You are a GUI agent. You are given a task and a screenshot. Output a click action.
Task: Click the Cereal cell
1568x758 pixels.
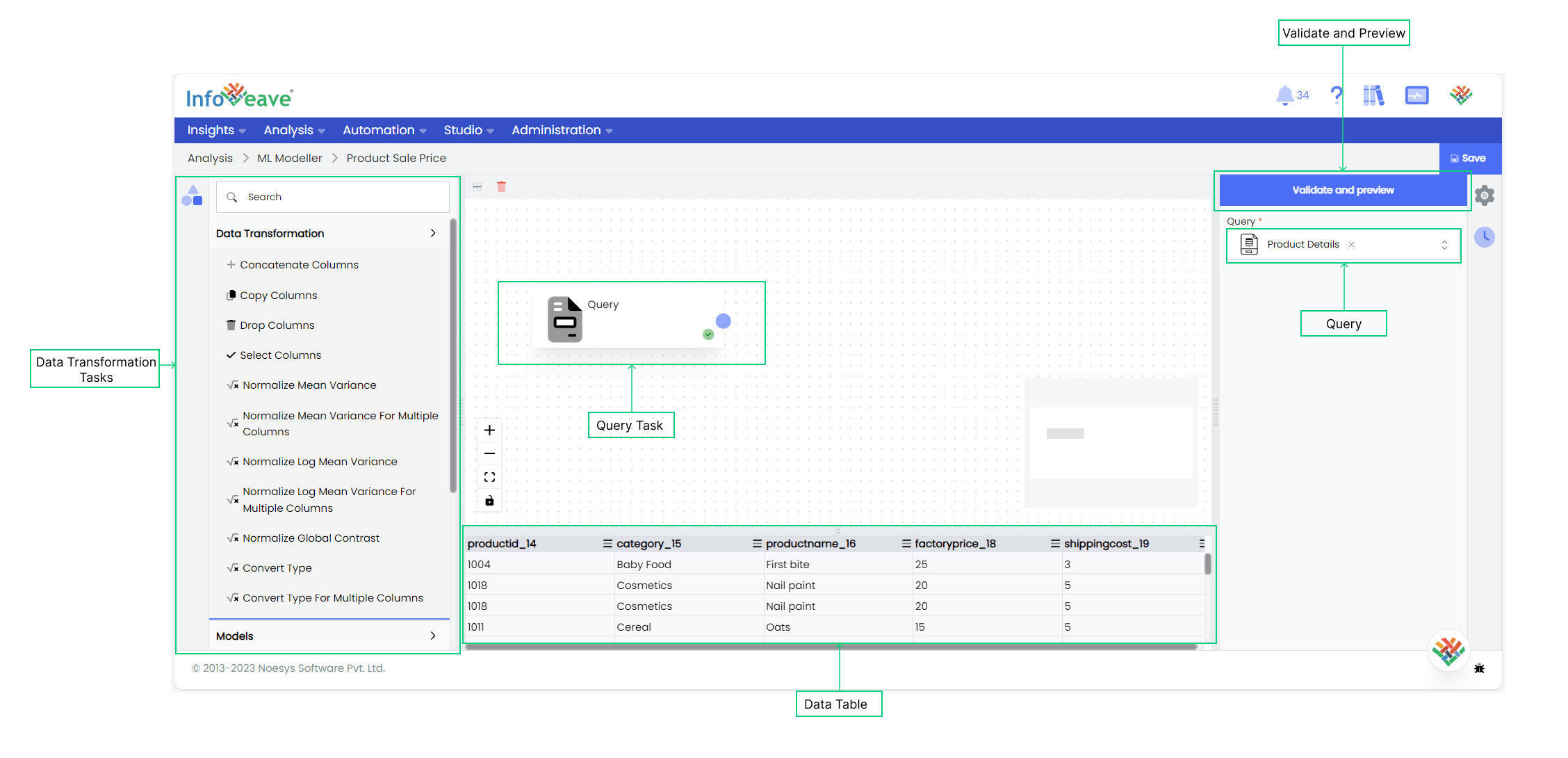689,627
